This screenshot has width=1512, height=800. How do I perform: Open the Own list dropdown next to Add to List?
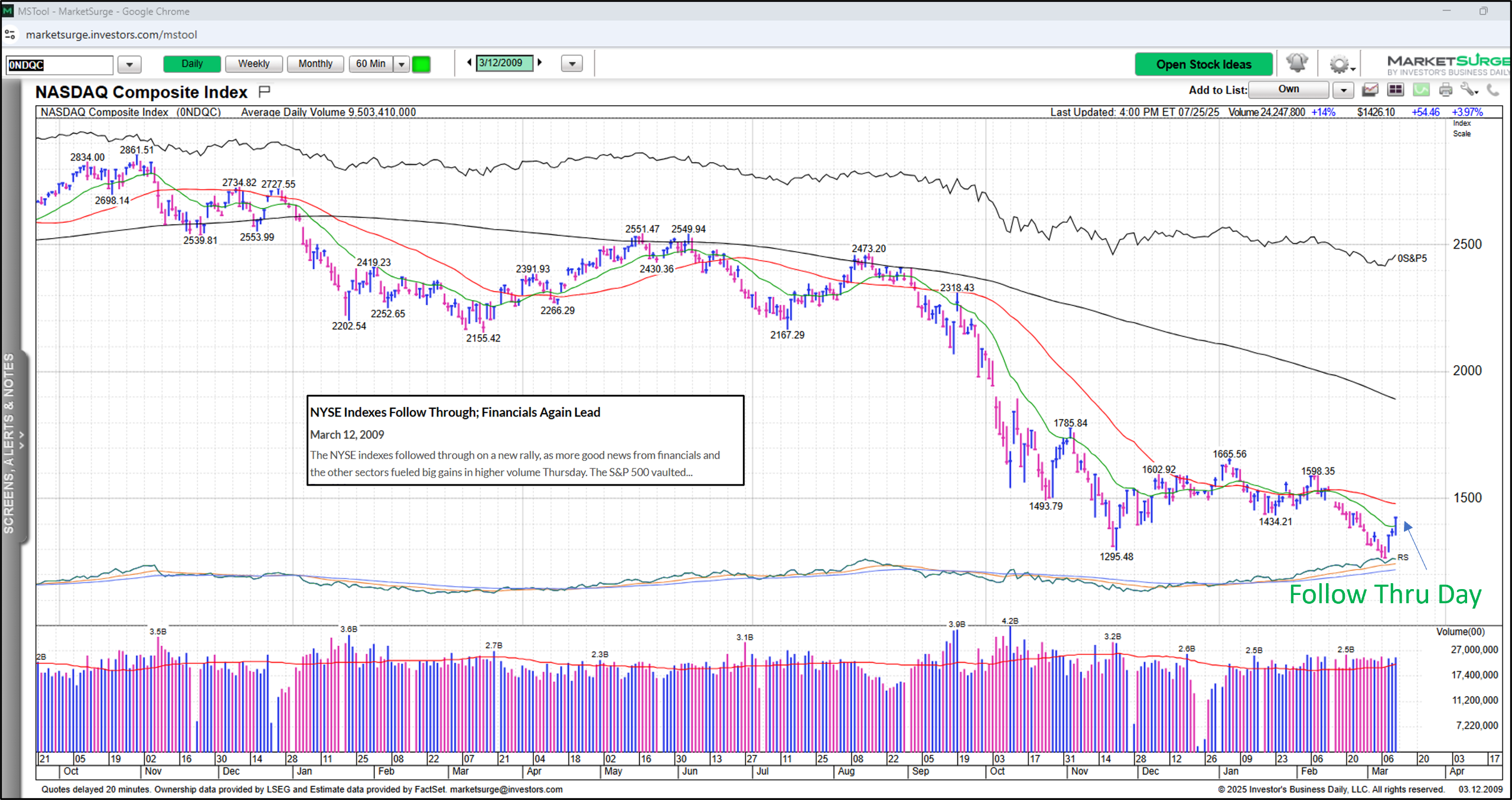[1343, 90]
